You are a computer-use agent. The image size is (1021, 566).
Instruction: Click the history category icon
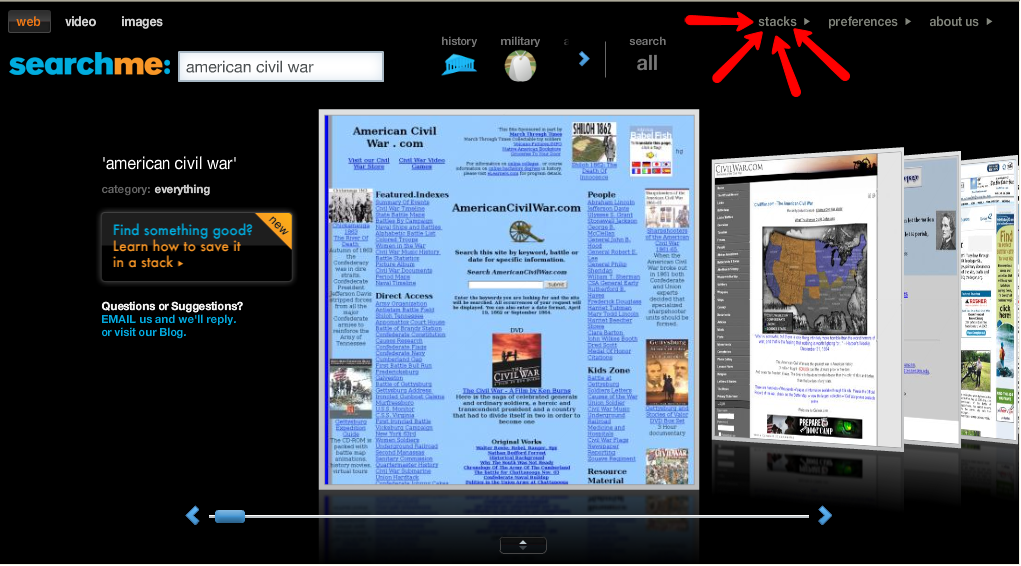click(x=459, y=66)
